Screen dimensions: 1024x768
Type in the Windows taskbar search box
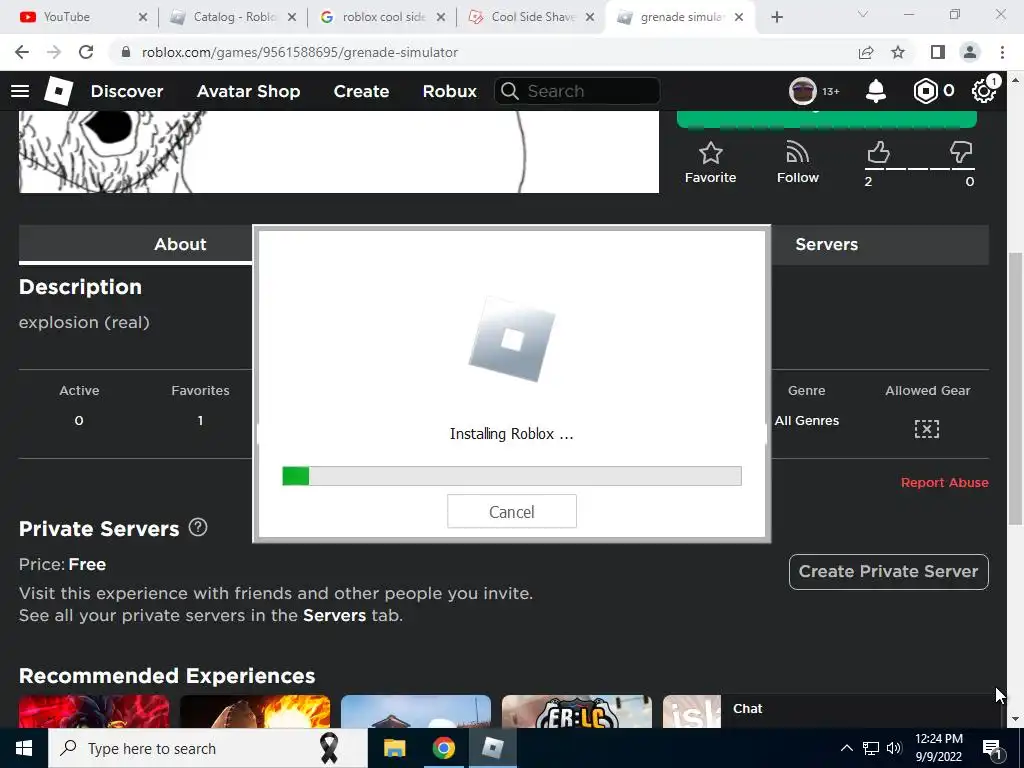coord(208,748)
